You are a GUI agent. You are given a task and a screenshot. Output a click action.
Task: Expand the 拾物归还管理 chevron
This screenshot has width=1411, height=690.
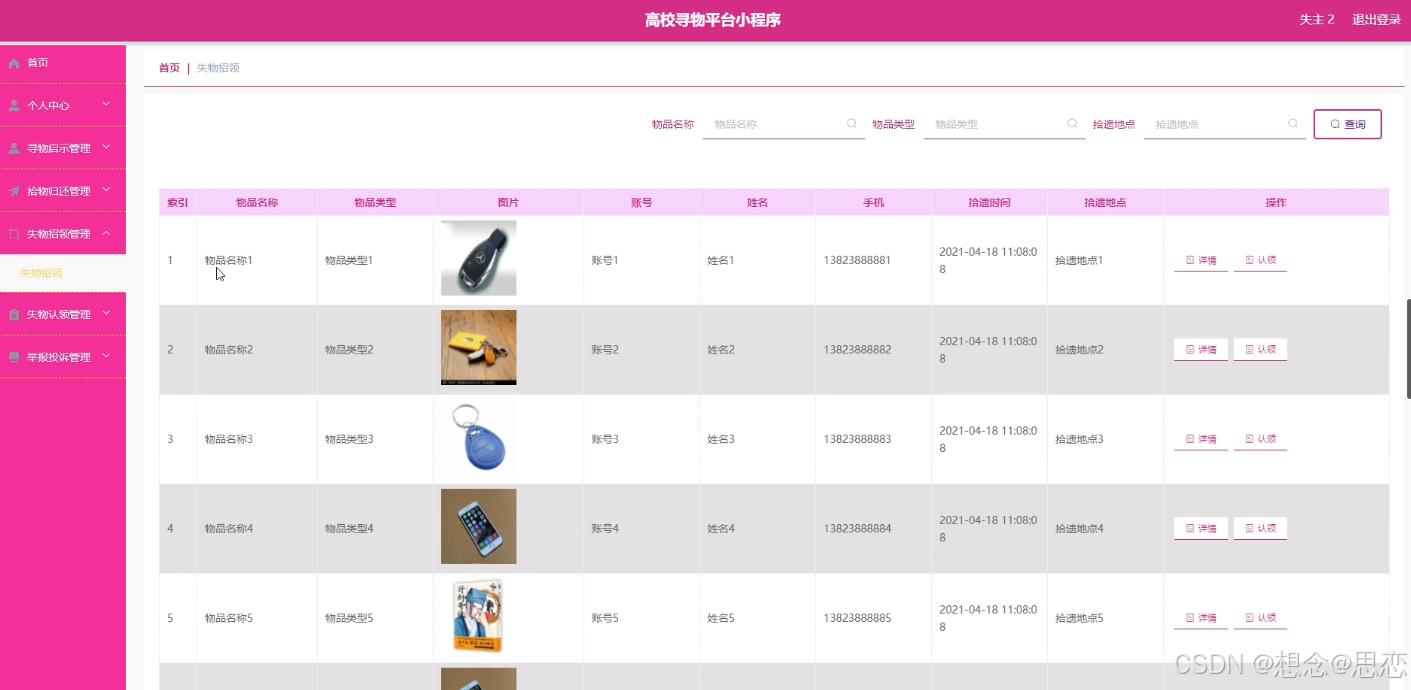(x=106, y=190)
